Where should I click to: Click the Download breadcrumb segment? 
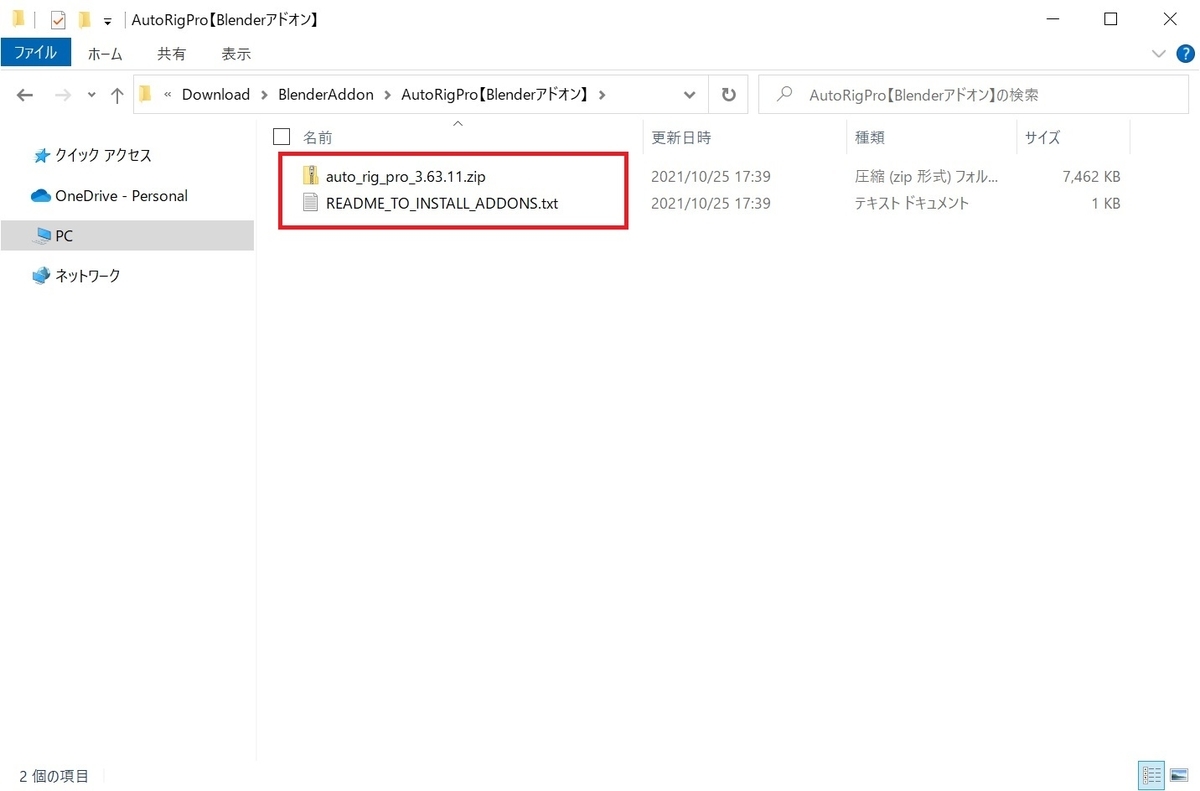[216, 95]
